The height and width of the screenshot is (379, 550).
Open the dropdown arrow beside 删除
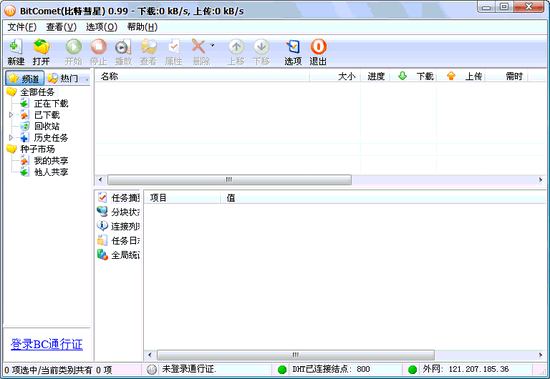pyautogui.click(x=212, y=45)
